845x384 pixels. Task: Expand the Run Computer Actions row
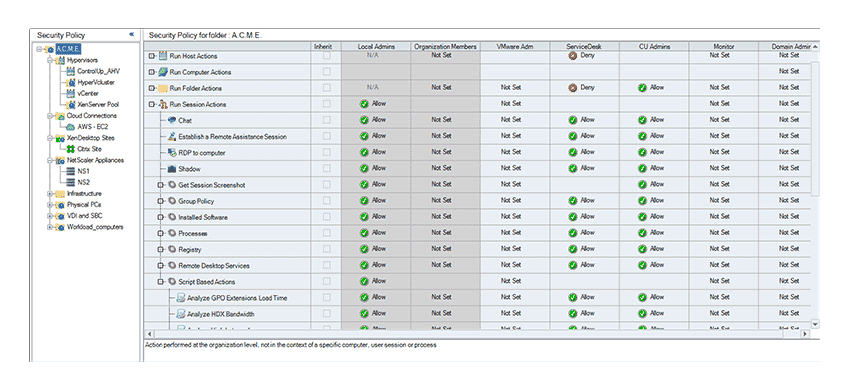pos(151,72)
